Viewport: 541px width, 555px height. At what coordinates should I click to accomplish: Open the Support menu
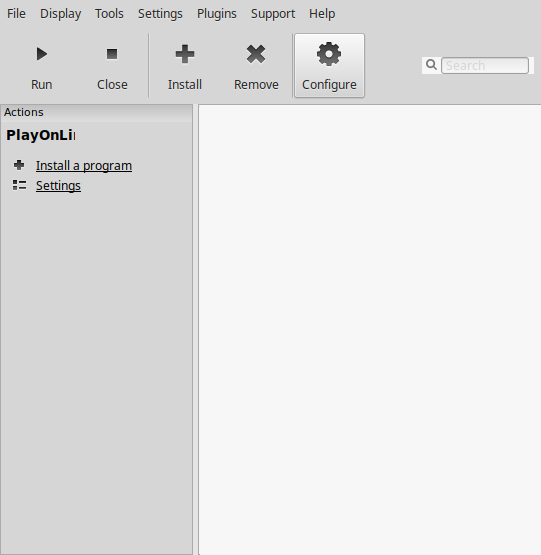pos(273,14)
